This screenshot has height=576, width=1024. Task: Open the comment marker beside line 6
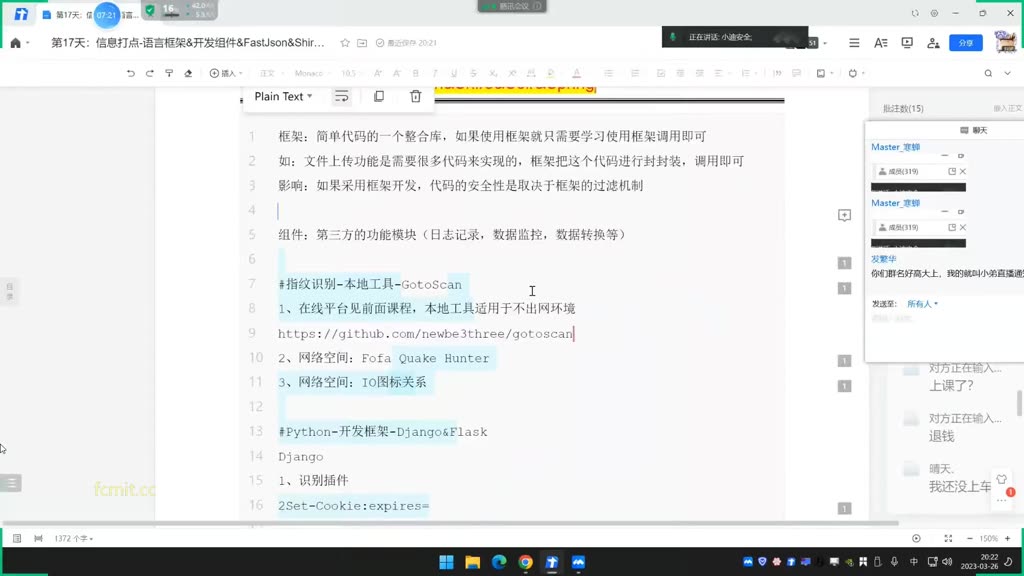tap(844, 263)
